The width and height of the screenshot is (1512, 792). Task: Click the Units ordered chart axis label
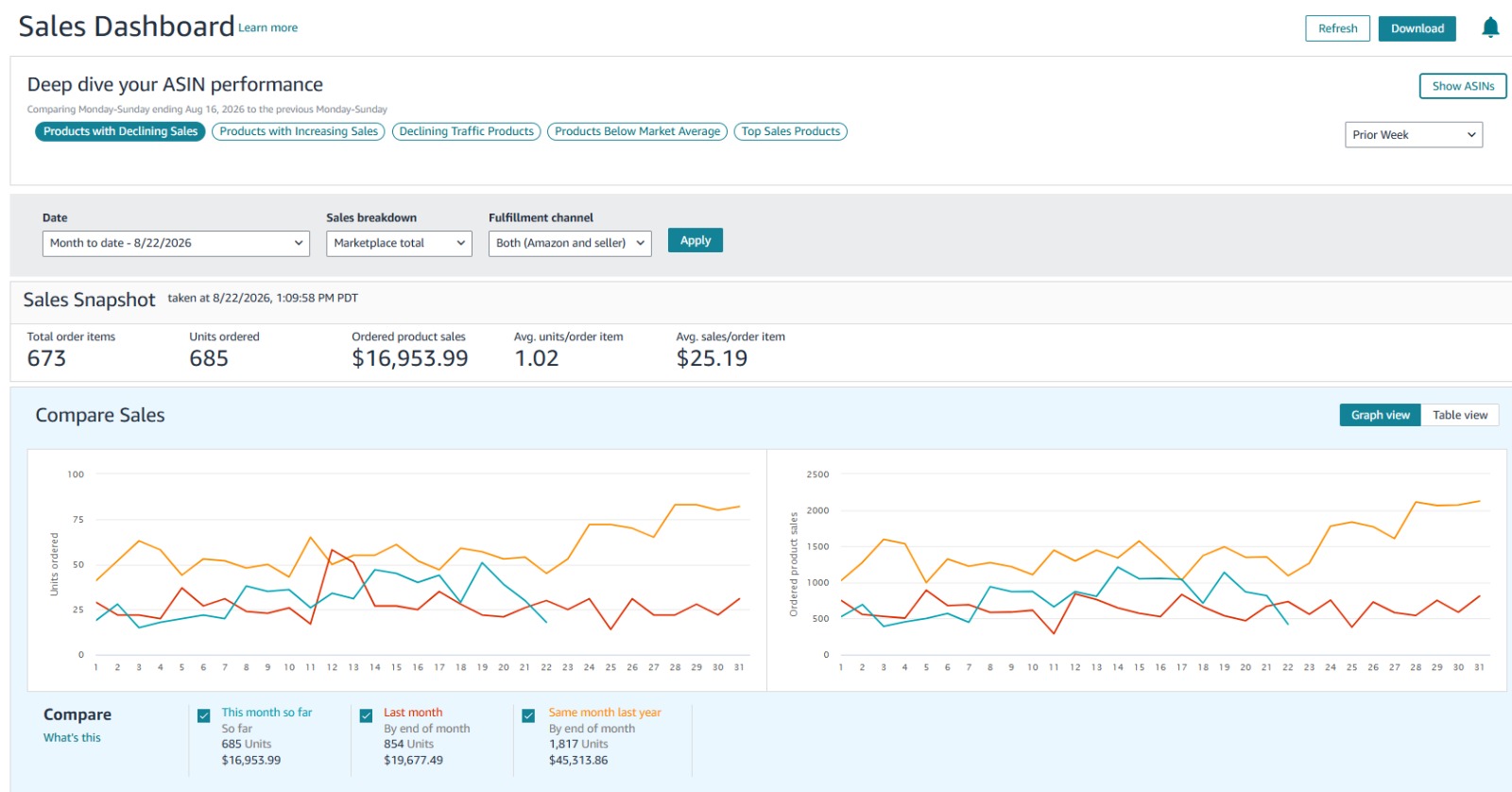[x=54, y=564]
